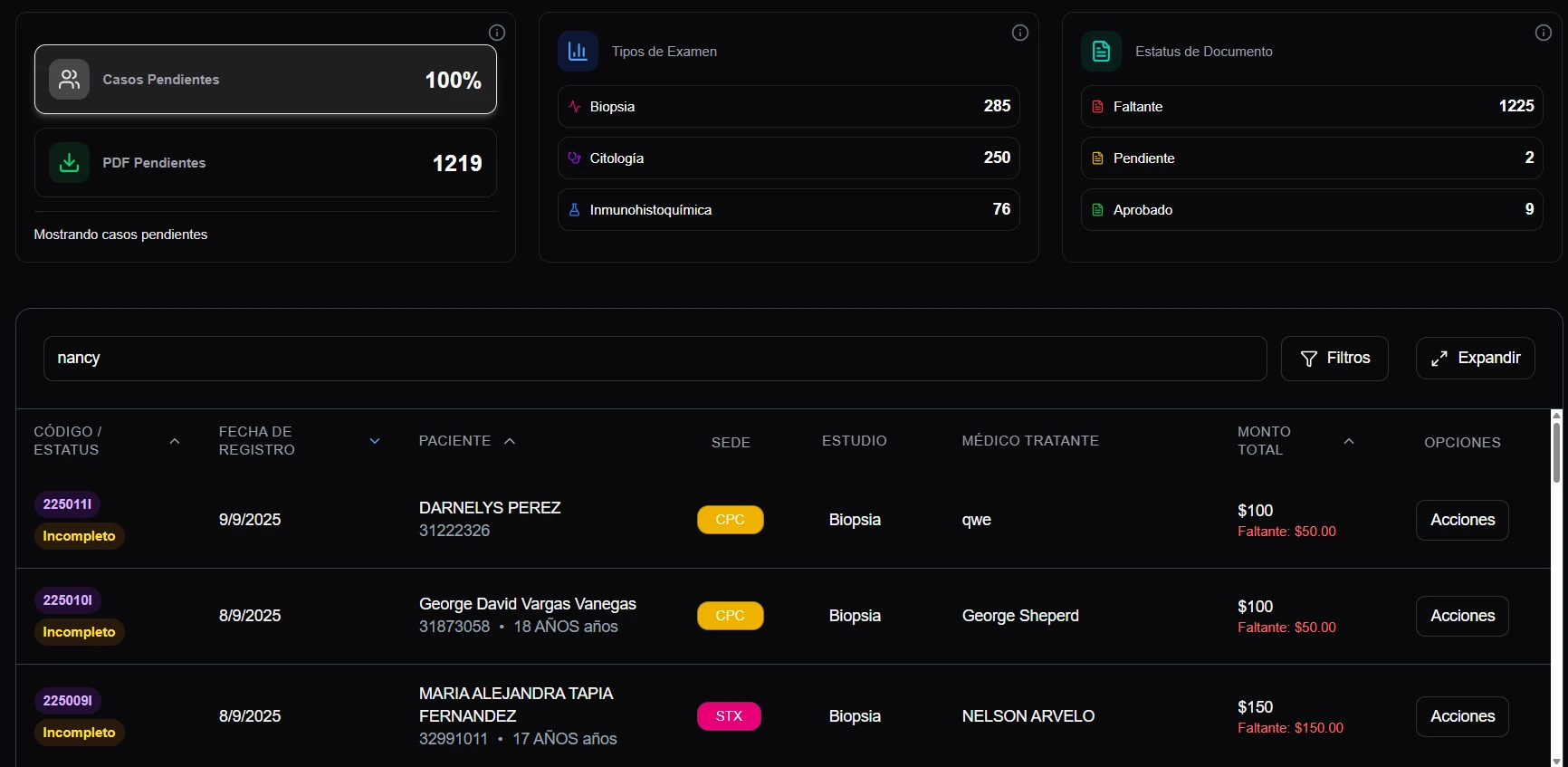
Task: Click doctor name qwe
Action: [x=977, y=520]
